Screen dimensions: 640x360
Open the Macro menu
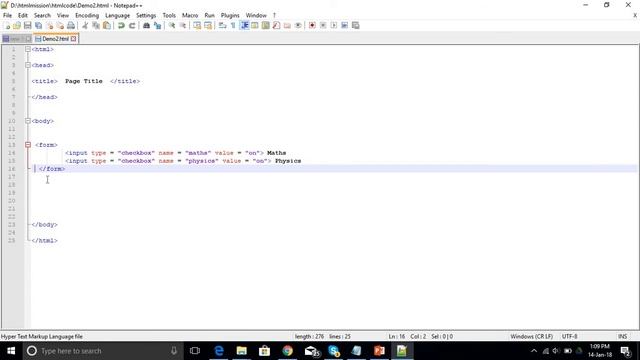(x=190, y=15)
